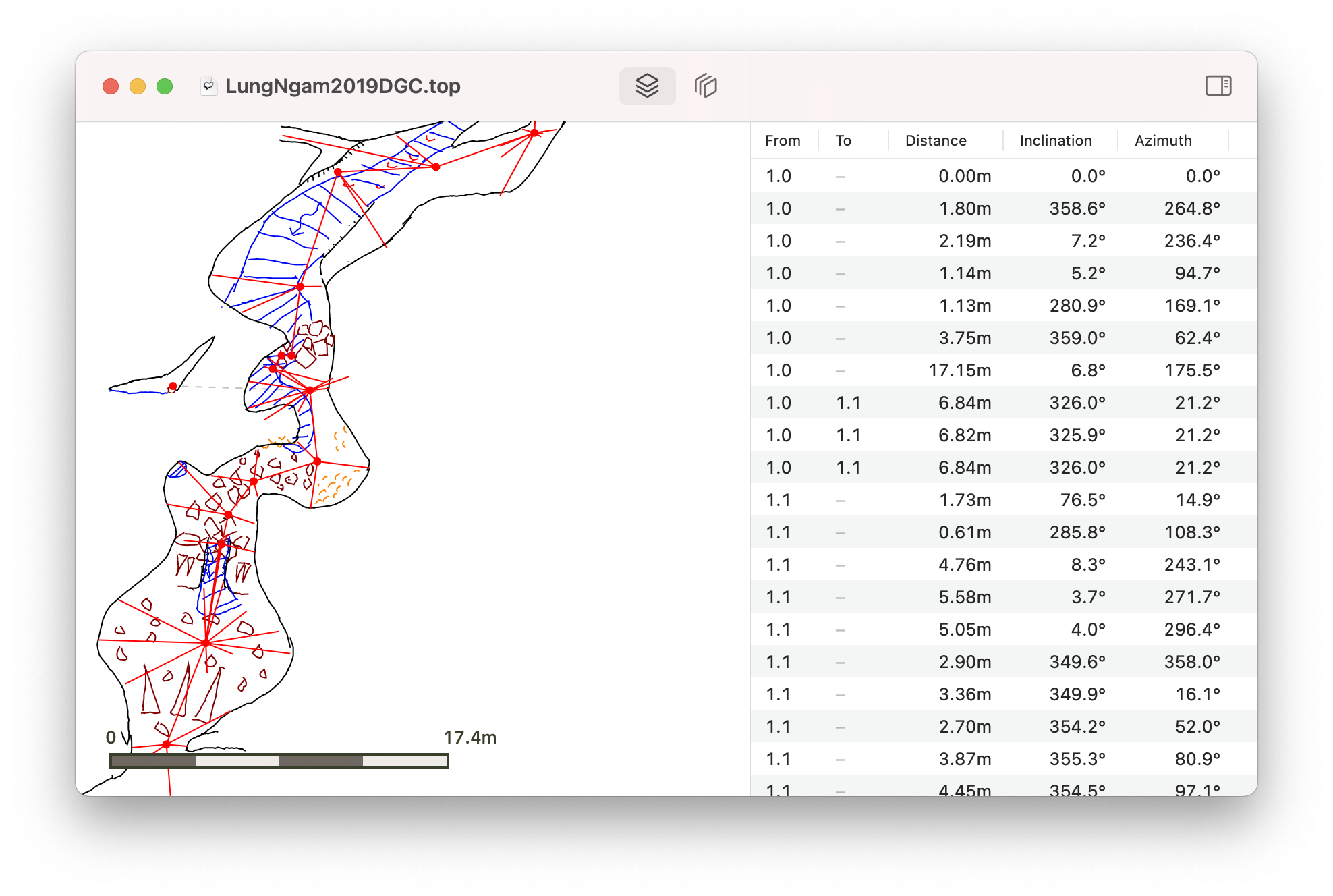Viewport: 1333px width, 896px height.
Task: Click the isolated red station on the dashed line
Action: click(173, 386)
